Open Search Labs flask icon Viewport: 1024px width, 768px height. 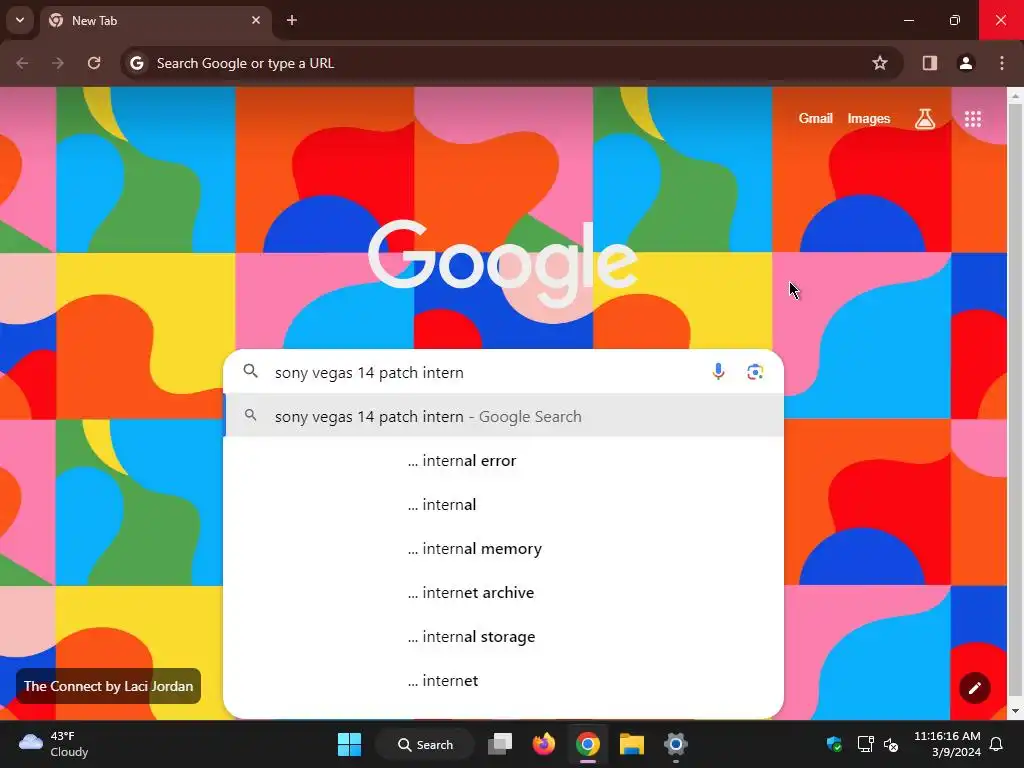tap(925, 118)
